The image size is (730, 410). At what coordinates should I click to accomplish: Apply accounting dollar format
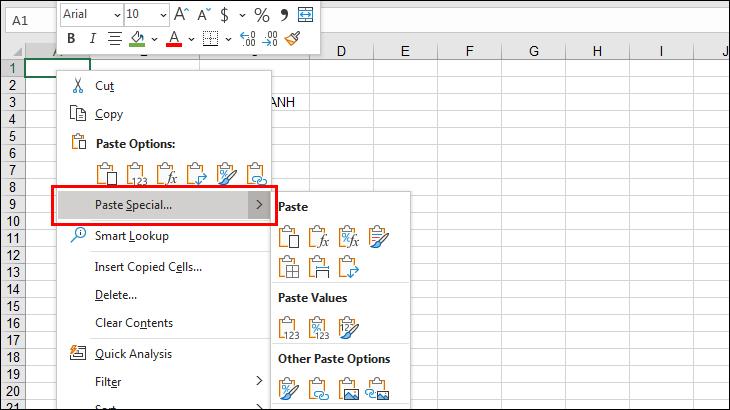pos(224,15)
